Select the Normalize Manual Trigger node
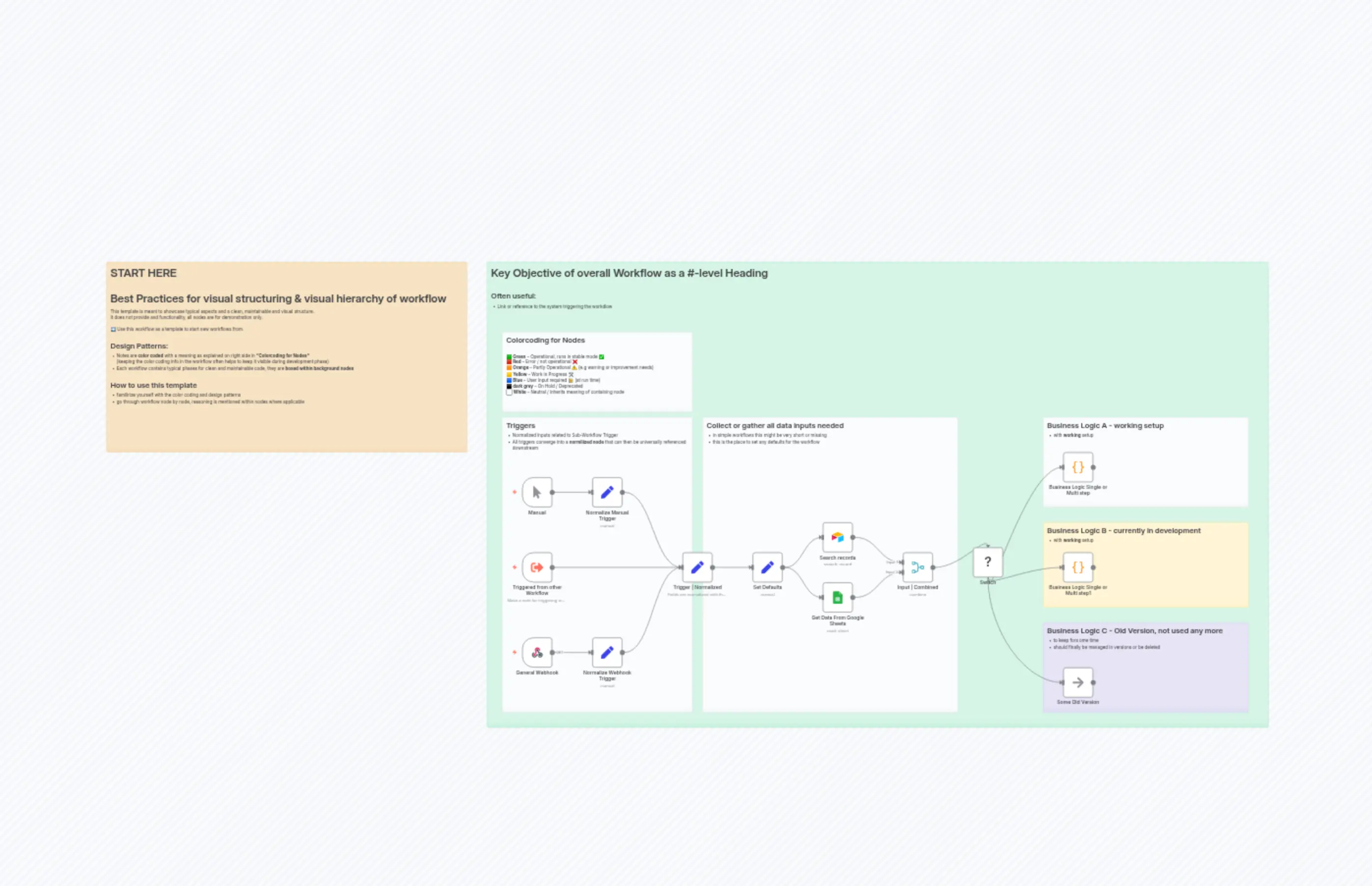This screenshot has height=886, width=1372. click(x=606, y=492)
